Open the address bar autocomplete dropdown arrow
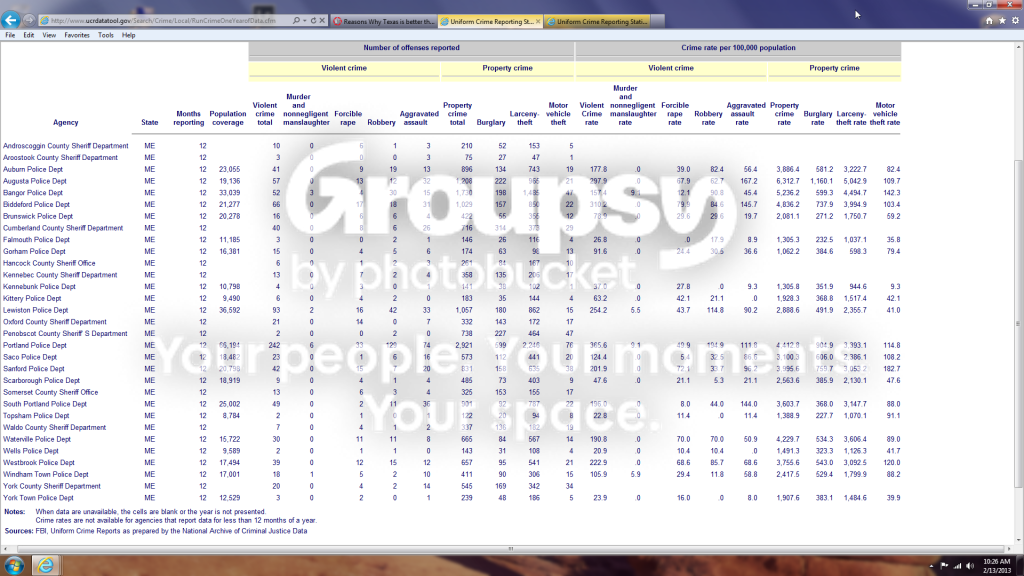1024x576 pixels. (x=304, y=21)
